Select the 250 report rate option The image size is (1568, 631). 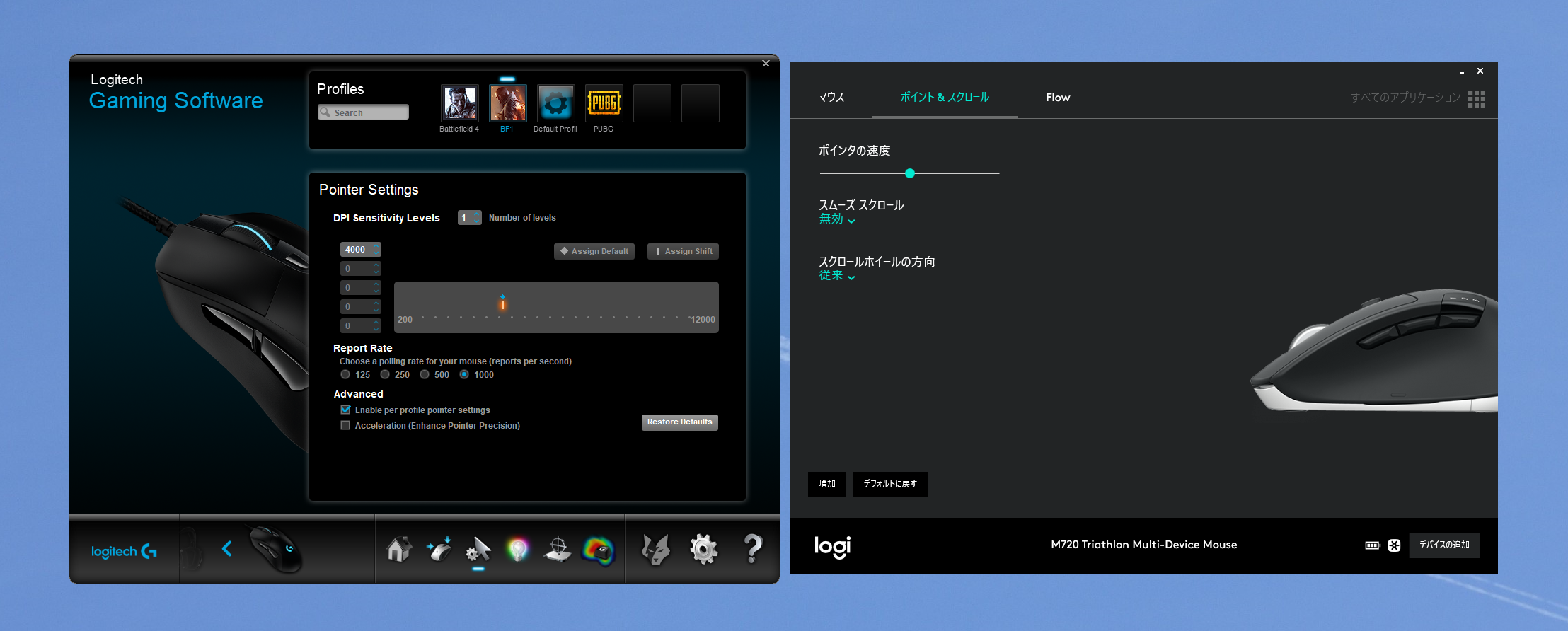pos(385,374)
